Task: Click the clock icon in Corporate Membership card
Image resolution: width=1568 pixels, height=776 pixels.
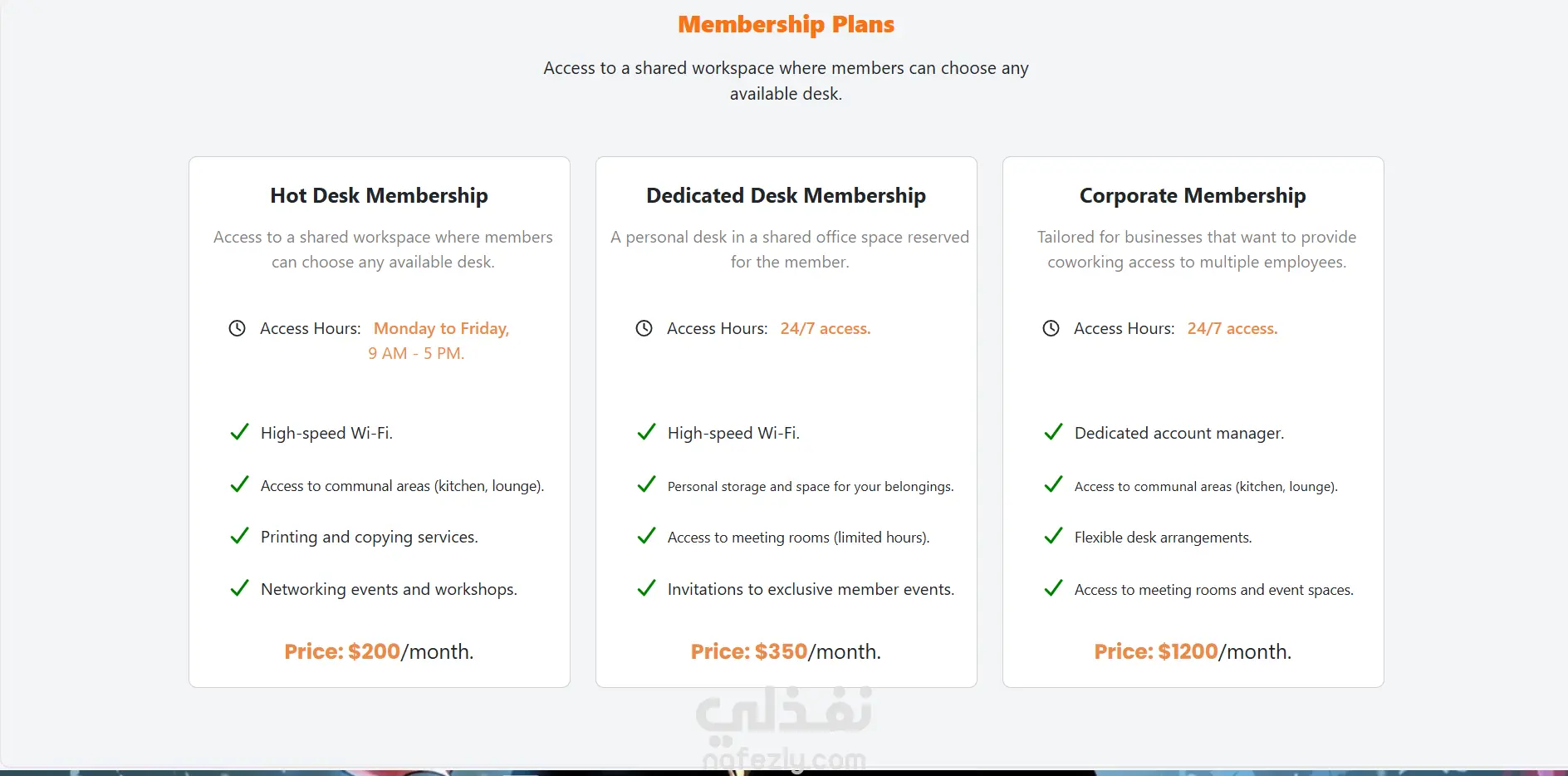Action: coord(1051,328)
